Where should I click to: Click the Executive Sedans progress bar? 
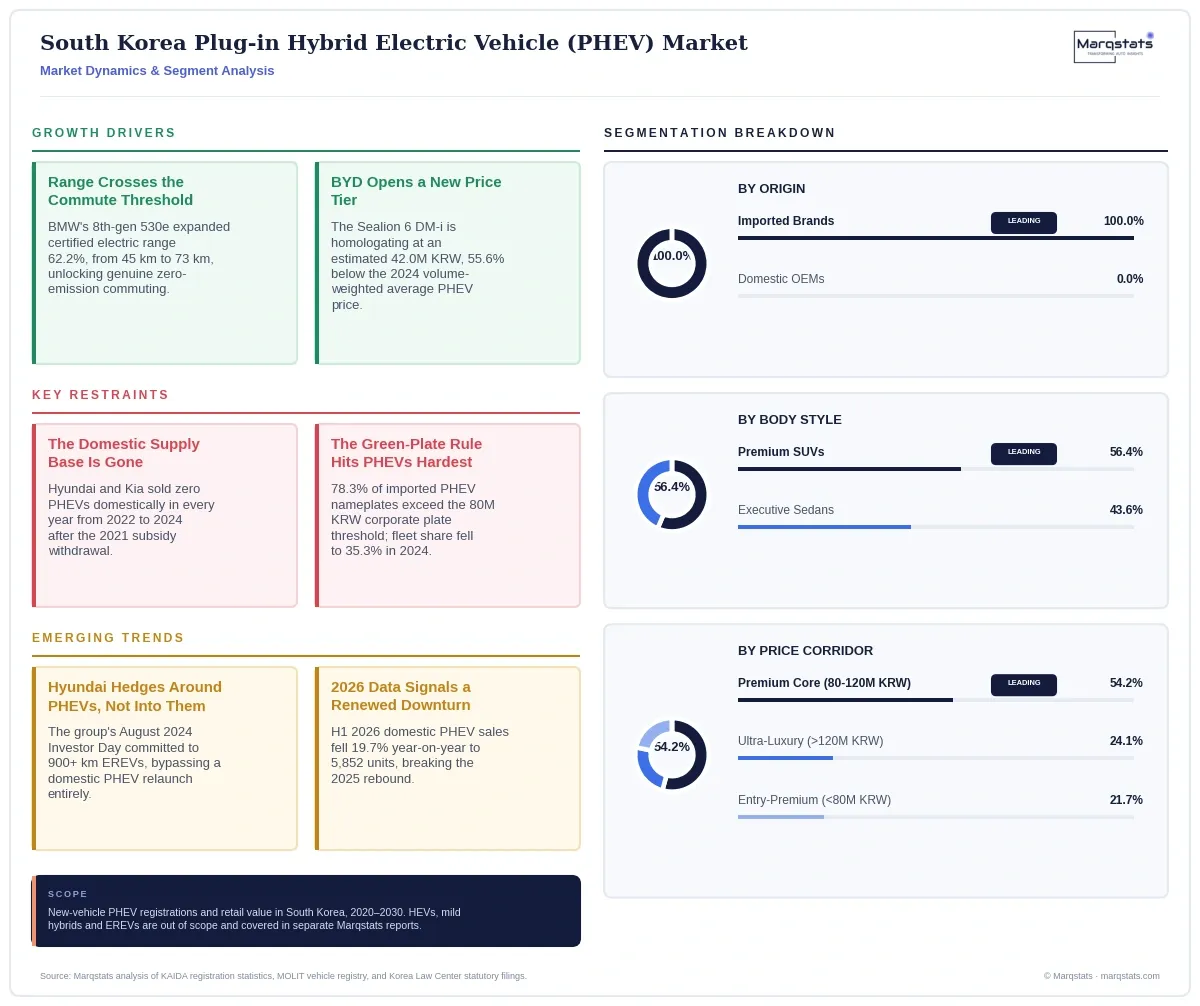coord(936,527)
